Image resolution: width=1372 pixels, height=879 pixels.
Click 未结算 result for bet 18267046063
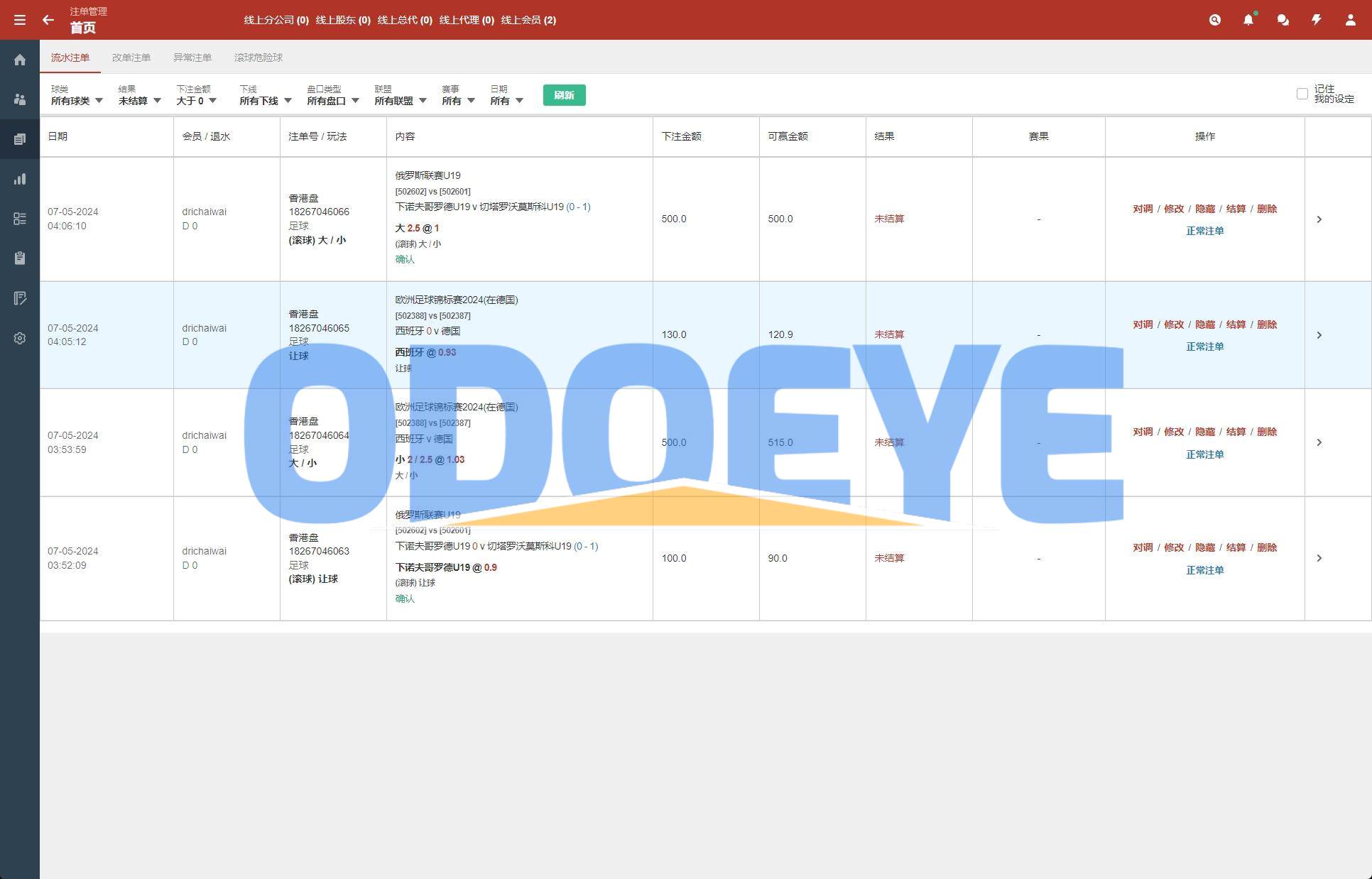pos(889,558)
